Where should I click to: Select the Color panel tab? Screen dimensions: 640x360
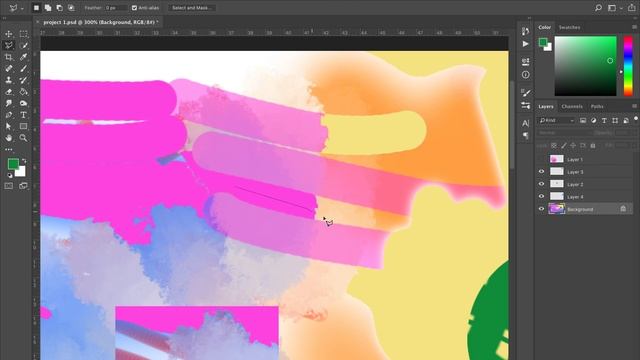tap(544, 27)
